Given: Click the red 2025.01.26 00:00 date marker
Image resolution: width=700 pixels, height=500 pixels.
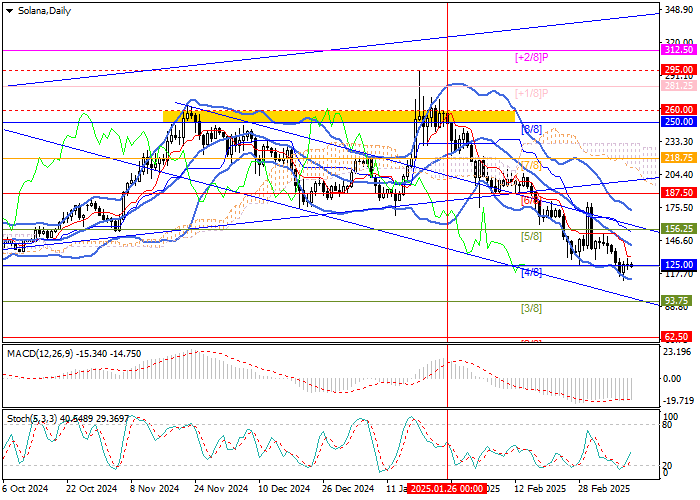Looking at the screenshot, I should 447,489.
